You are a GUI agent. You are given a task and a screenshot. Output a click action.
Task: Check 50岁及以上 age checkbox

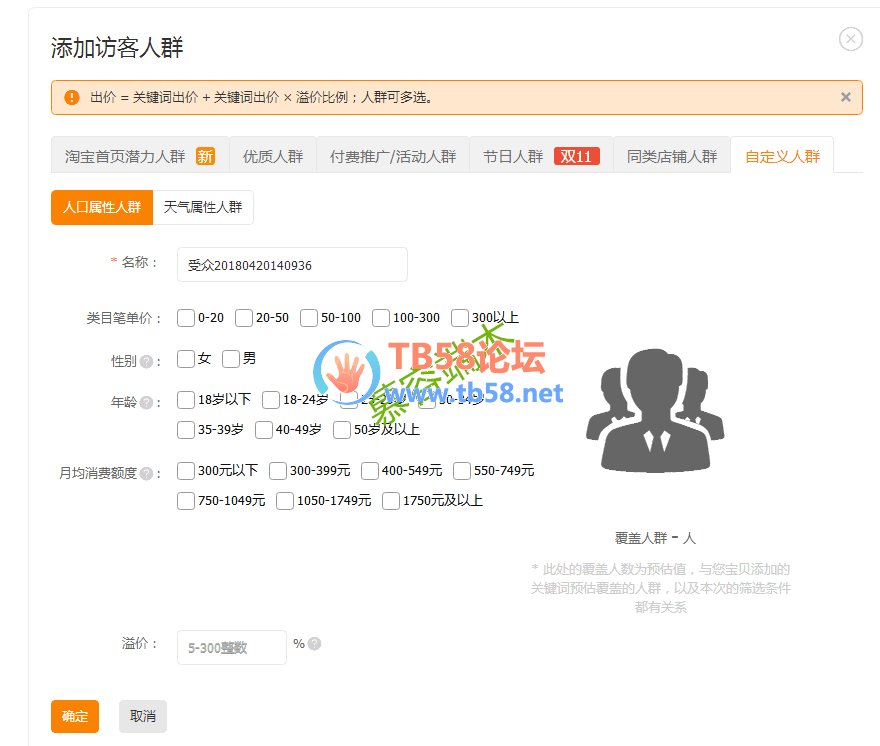(x=342, y=430)
